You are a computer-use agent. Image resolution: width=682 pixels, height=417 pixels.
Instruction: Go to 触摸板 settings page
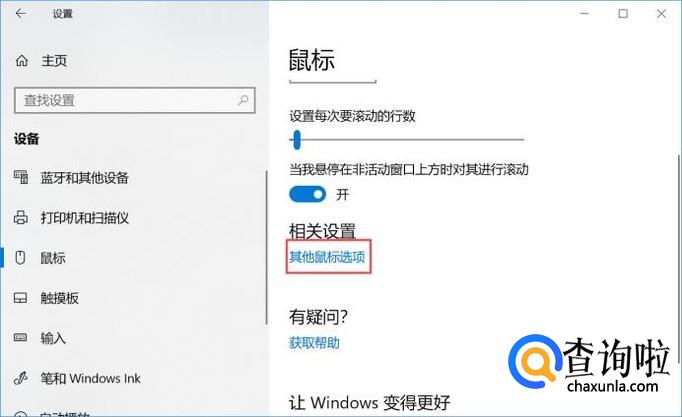click(x=60, y=298)
